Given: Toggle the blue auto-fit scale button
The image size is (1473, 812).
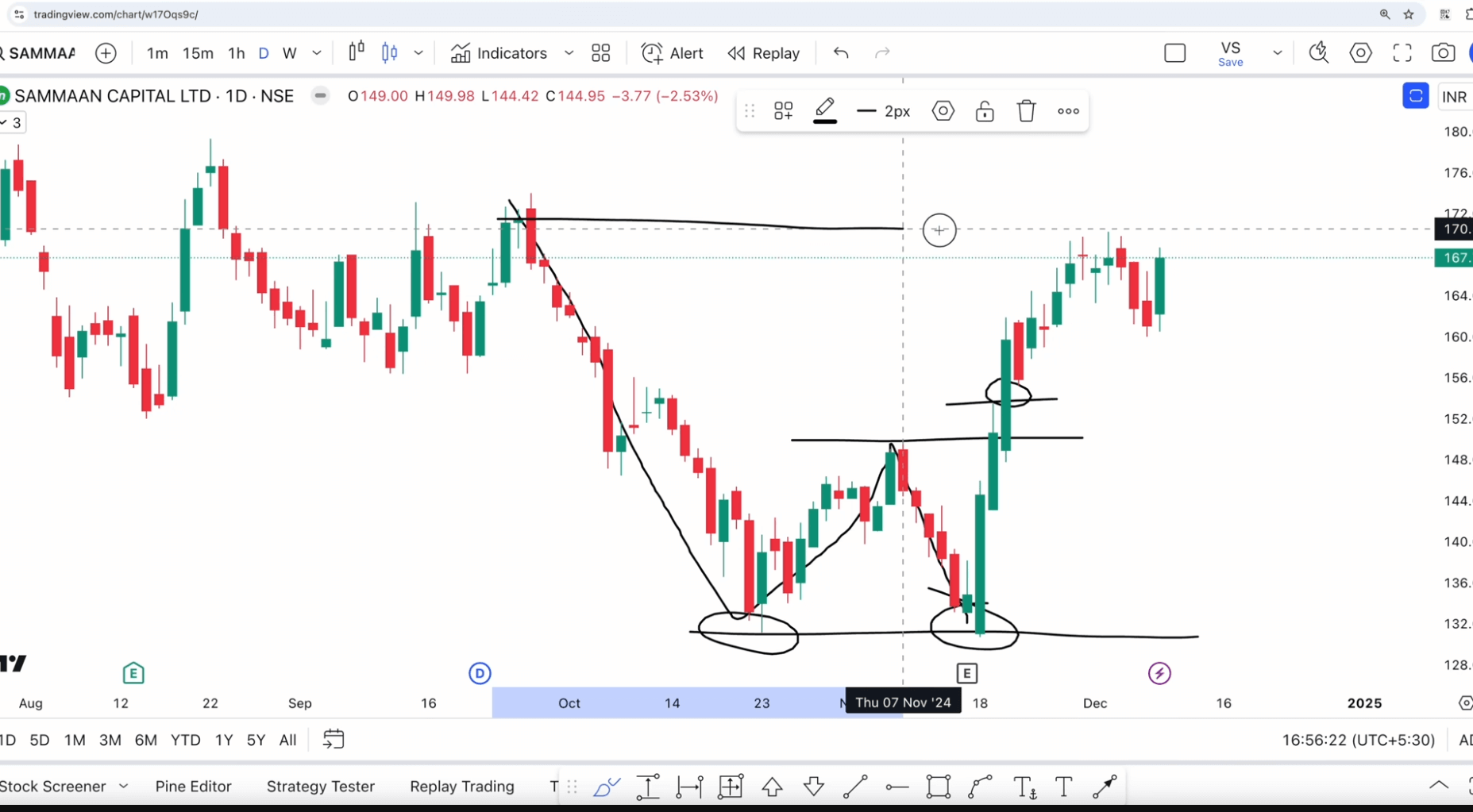Looking at the screenshot, I should tap(1416, 96).
